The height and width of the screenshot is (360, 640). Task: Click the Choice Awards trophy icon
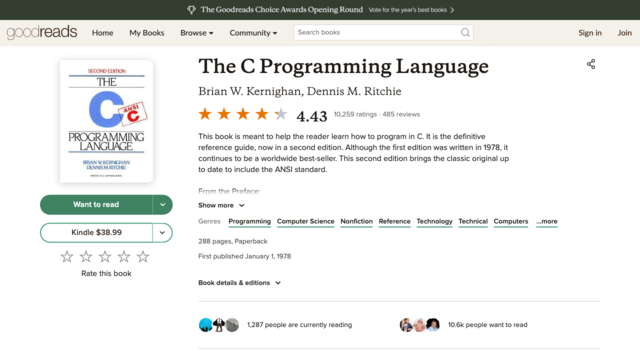[x=191, y=10]
